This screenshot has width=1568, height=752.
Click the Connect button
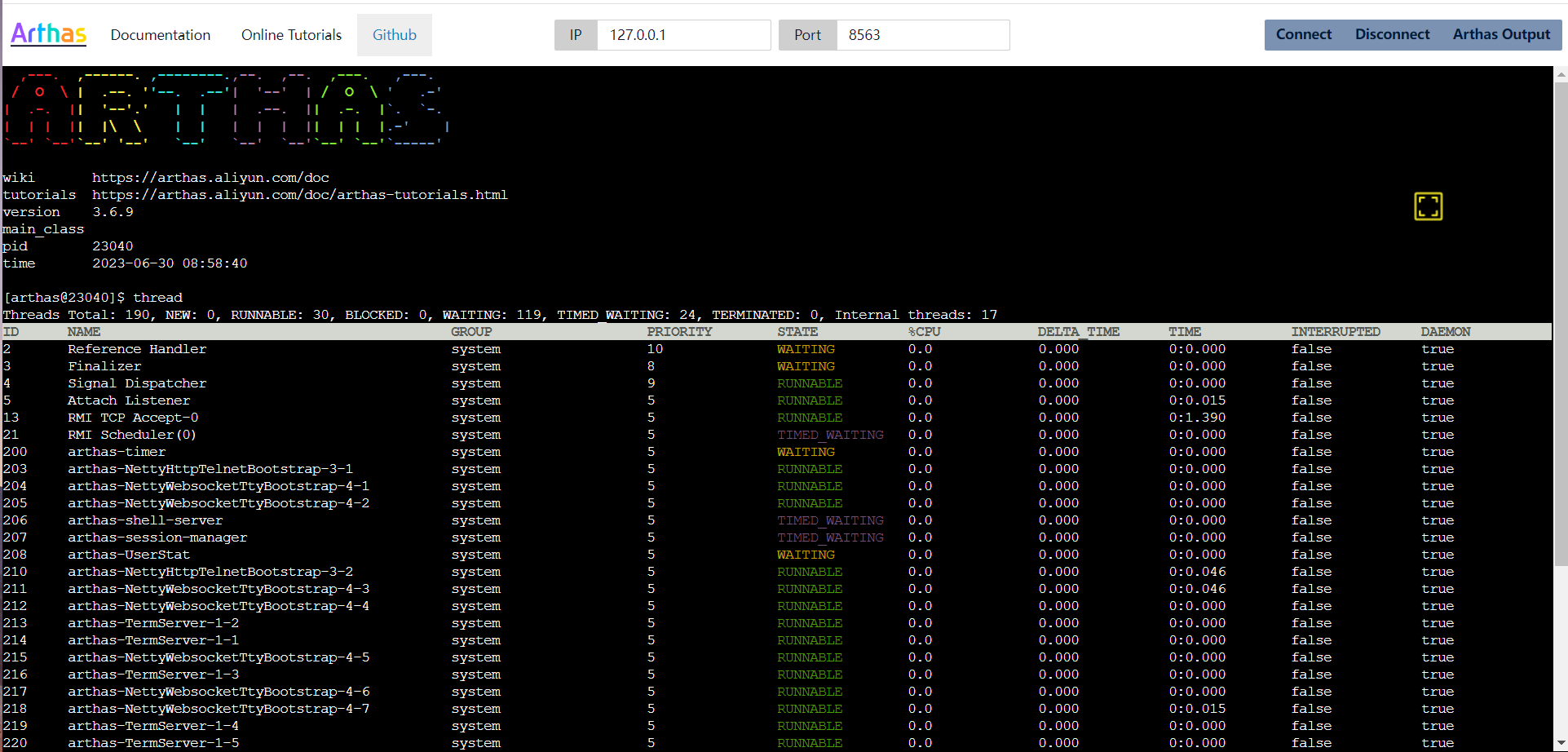coord(1303,34)
